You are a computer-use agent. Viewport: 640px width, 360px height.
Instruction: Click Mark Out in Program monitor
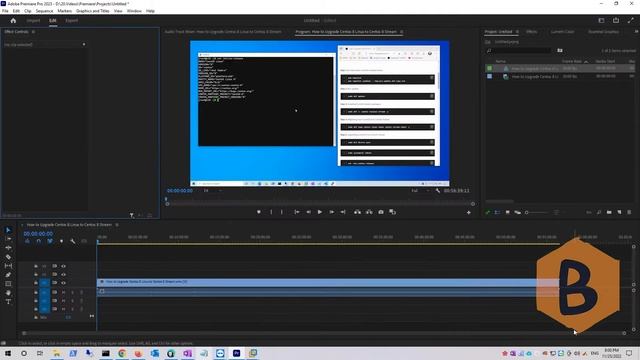click(282, 212)
